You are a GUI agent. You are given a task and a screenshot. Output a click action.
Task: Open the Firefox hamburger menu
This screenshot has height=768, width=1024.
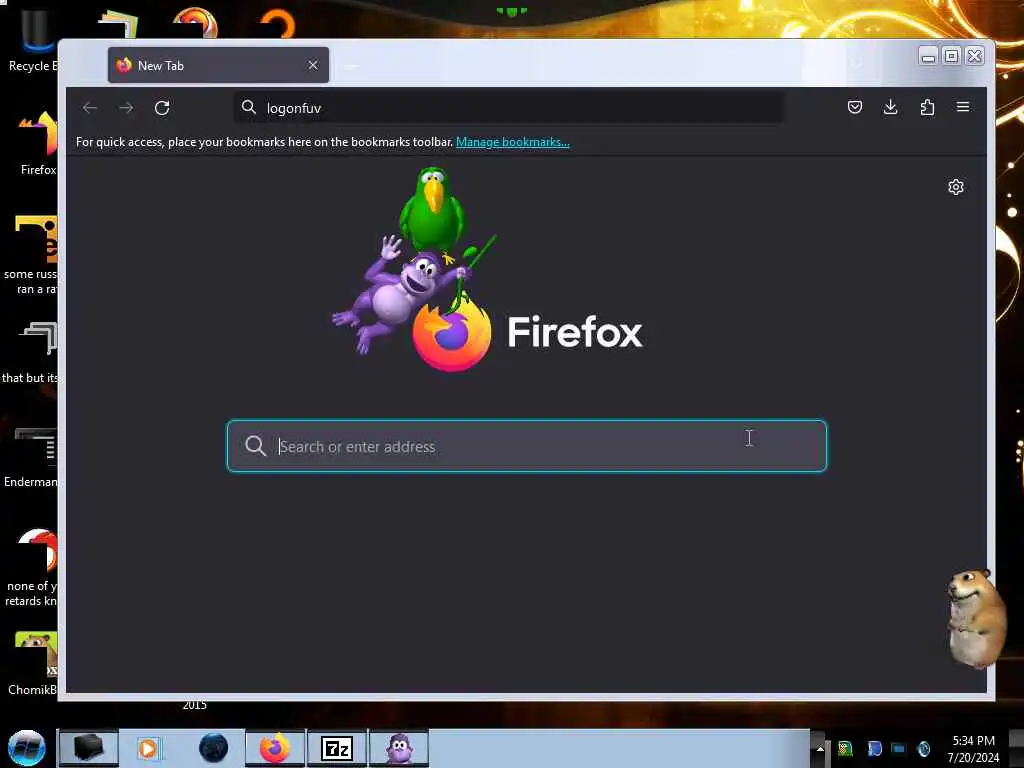[963, 107]
